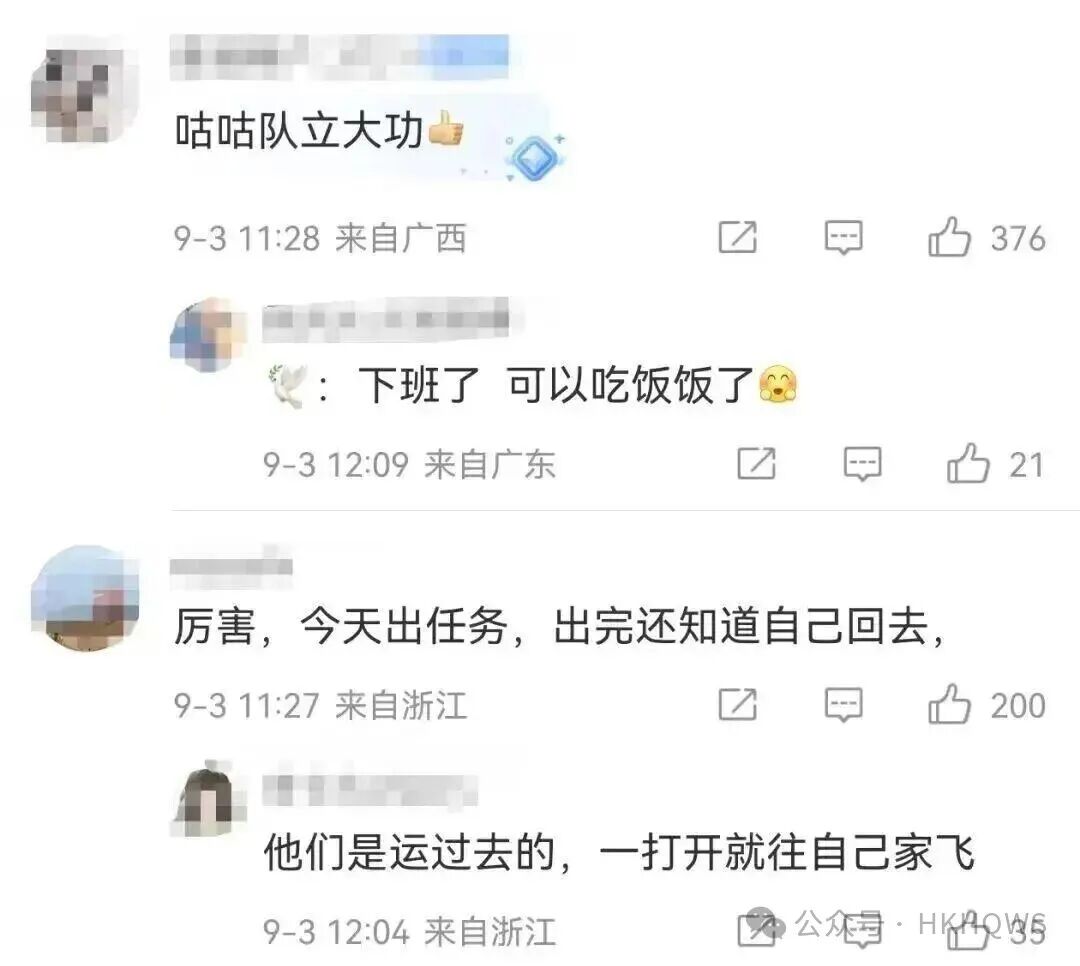Like the 下班了可以吃饭饭了 reply

[968, 463]
